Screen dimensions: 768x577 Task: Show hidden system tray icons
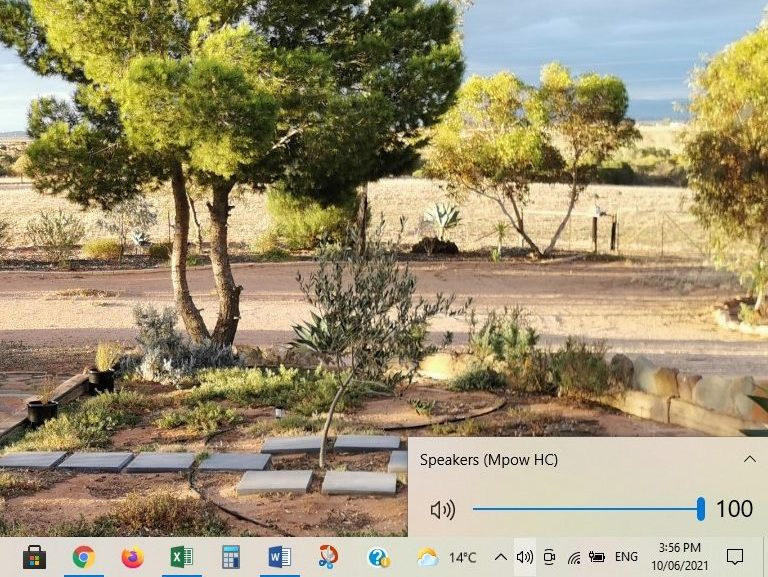click(x=501, y=557)
